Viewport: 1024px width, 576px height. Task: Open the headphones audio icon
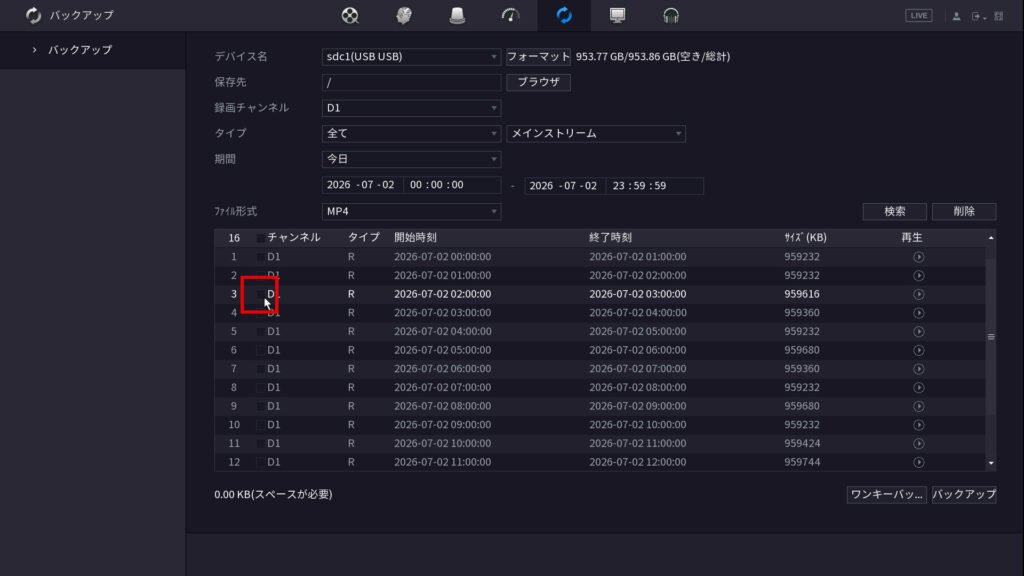(671, 15)
